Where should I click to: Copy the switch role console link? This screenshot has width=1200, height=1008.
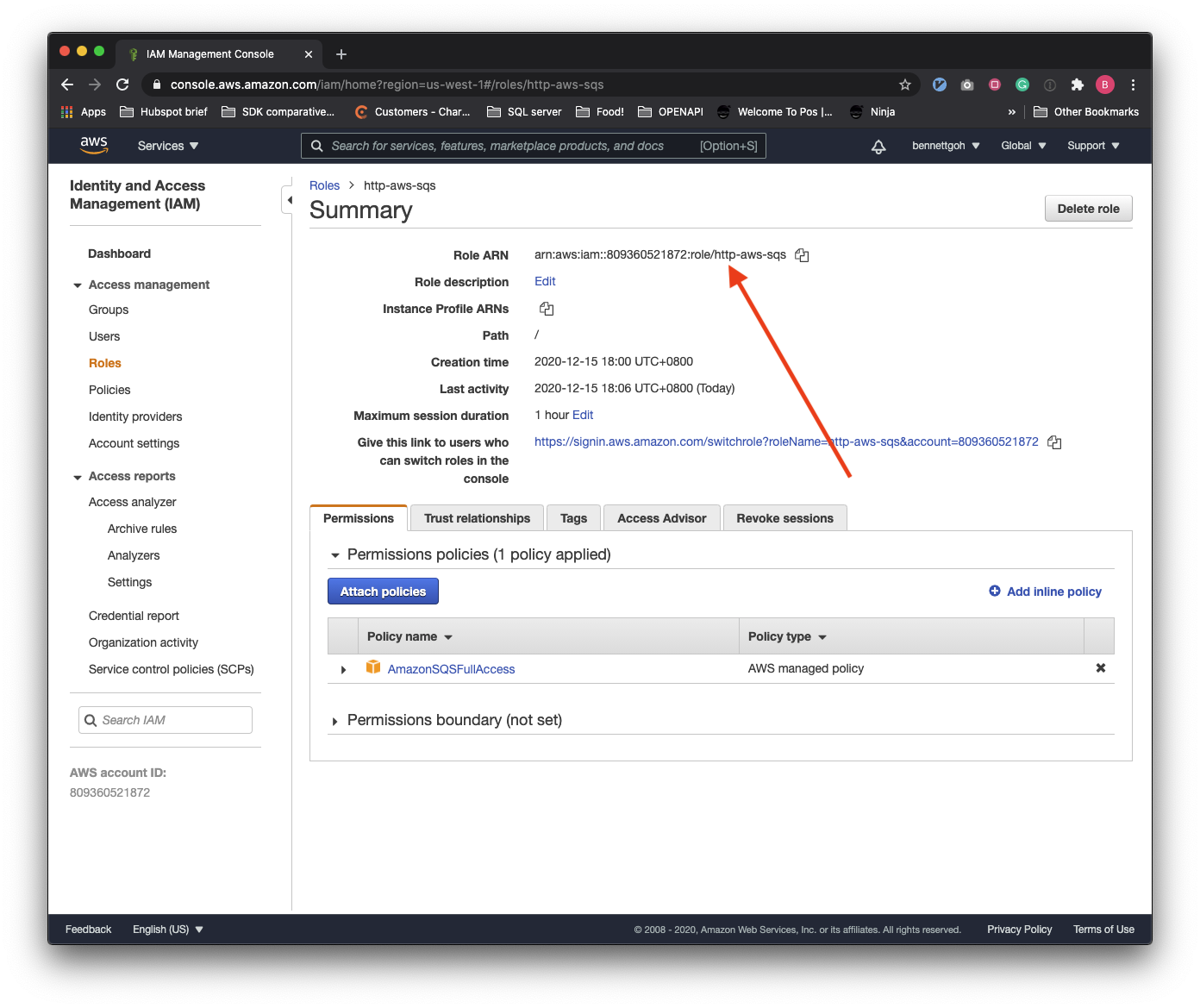click(x=1054, y=441)
